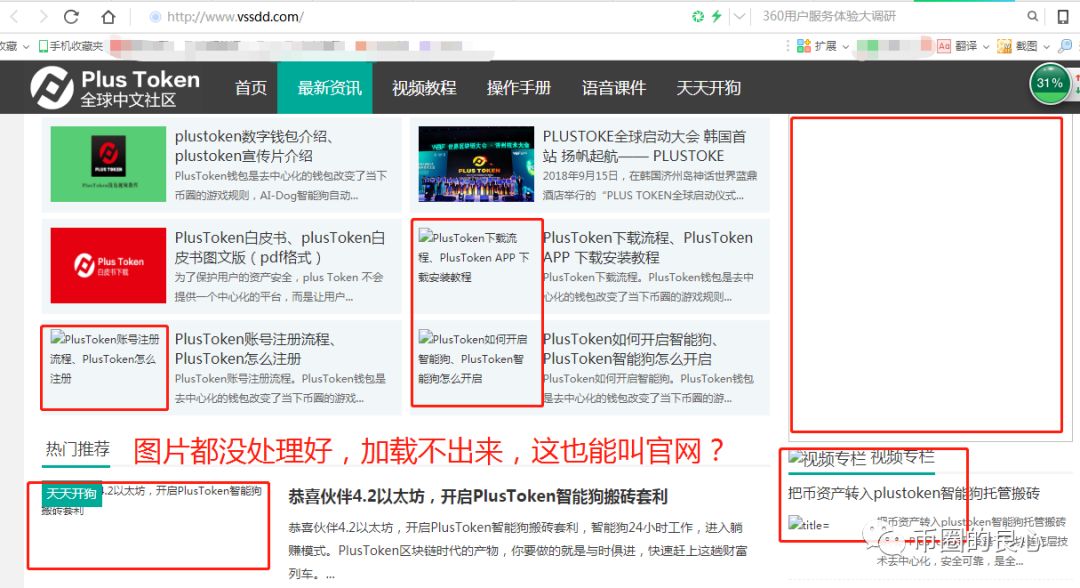Open headline 恭喜伙伴4.2以太坊 智能狗搬砖套利

[x=478, y=496]
